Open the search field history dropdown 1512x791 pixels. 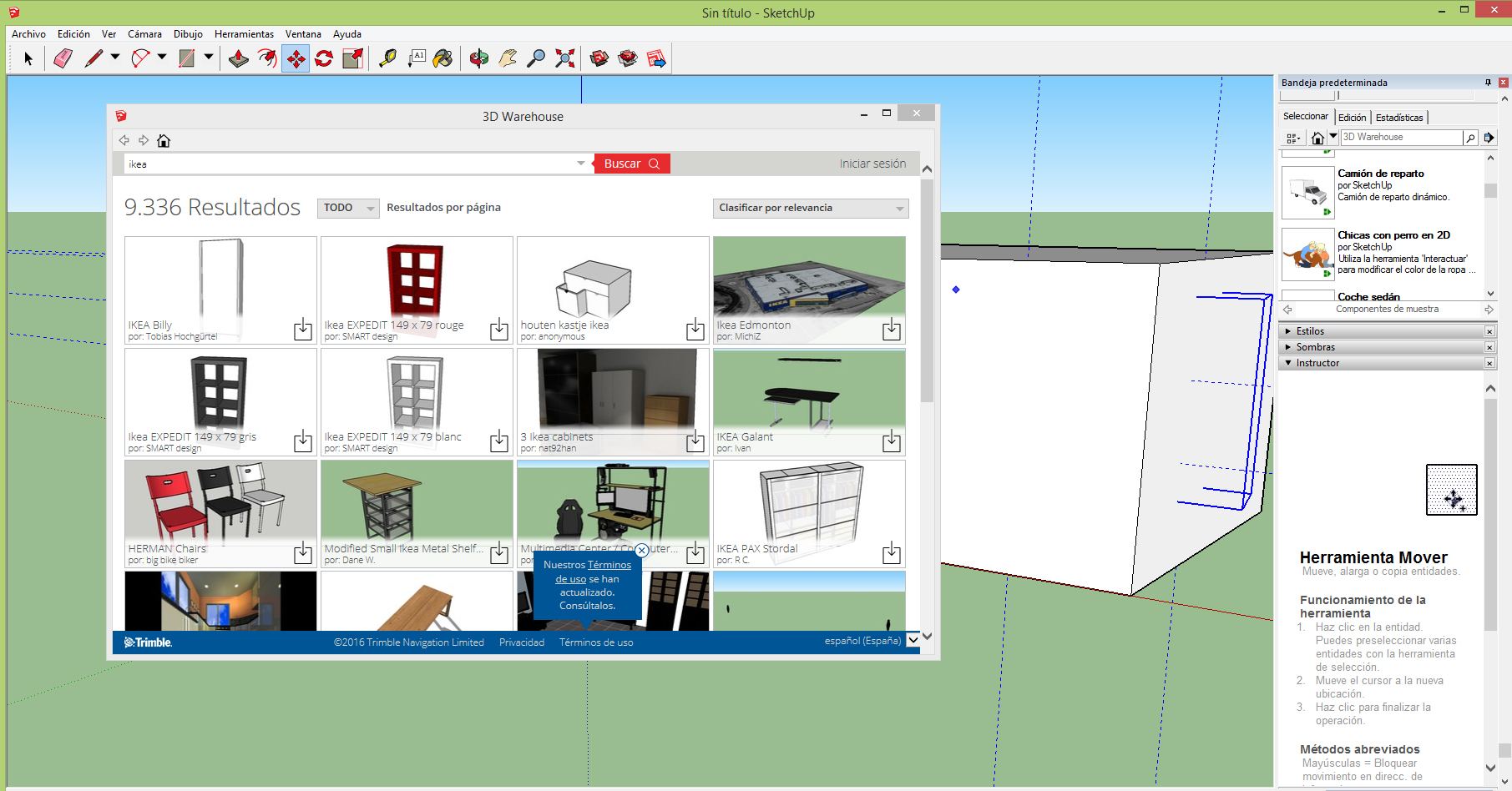click(581, 164)
